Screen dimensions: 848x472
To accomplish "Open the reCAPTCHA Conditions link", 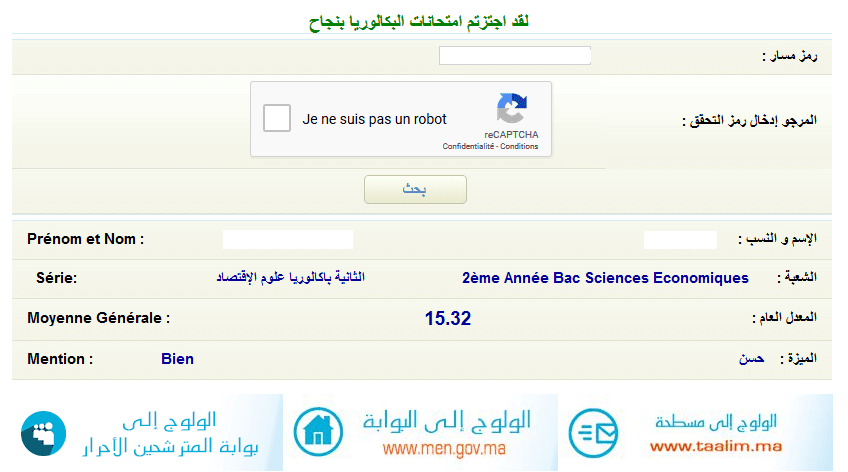I will [520, 147].
